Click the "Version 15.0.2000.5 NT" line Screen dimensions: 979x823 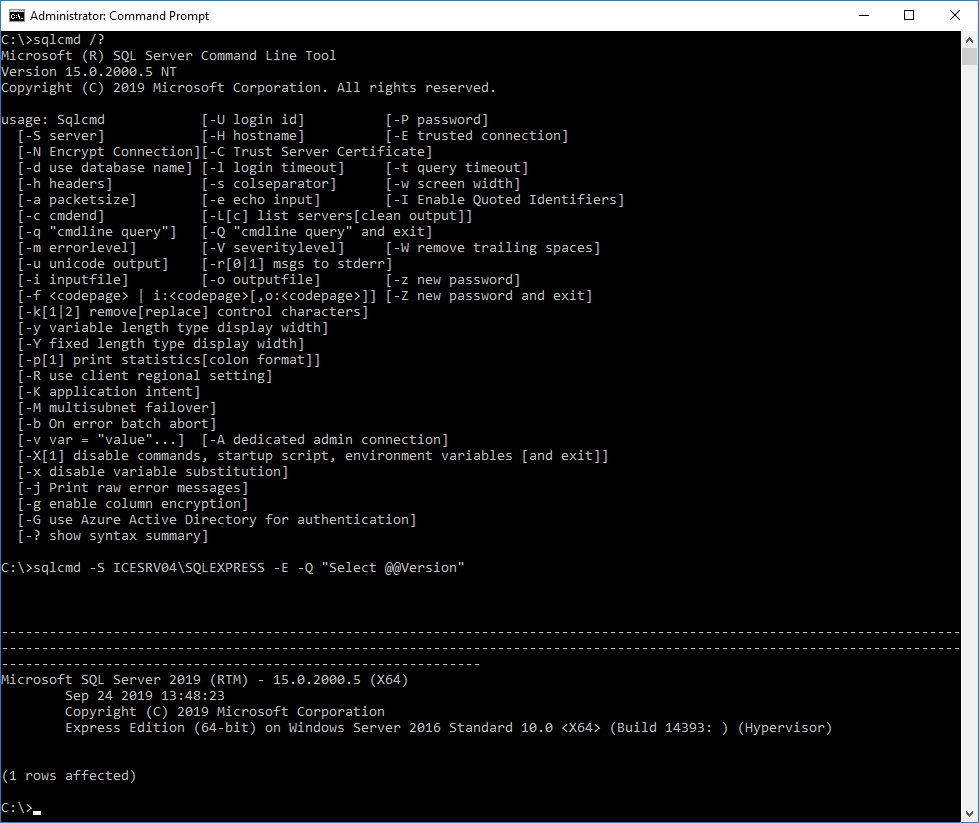(x=89, y=72)
